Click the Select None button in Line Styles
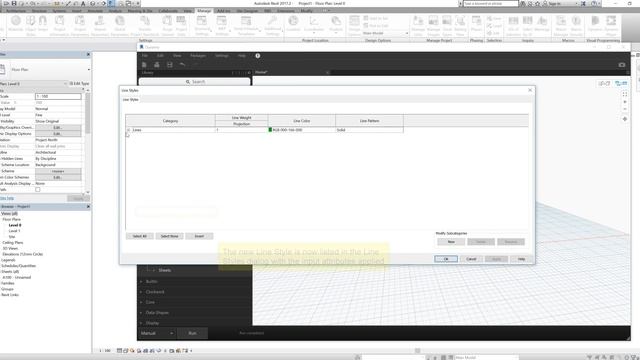The height and width of the screenshot is (360, 640). [169, 236]
